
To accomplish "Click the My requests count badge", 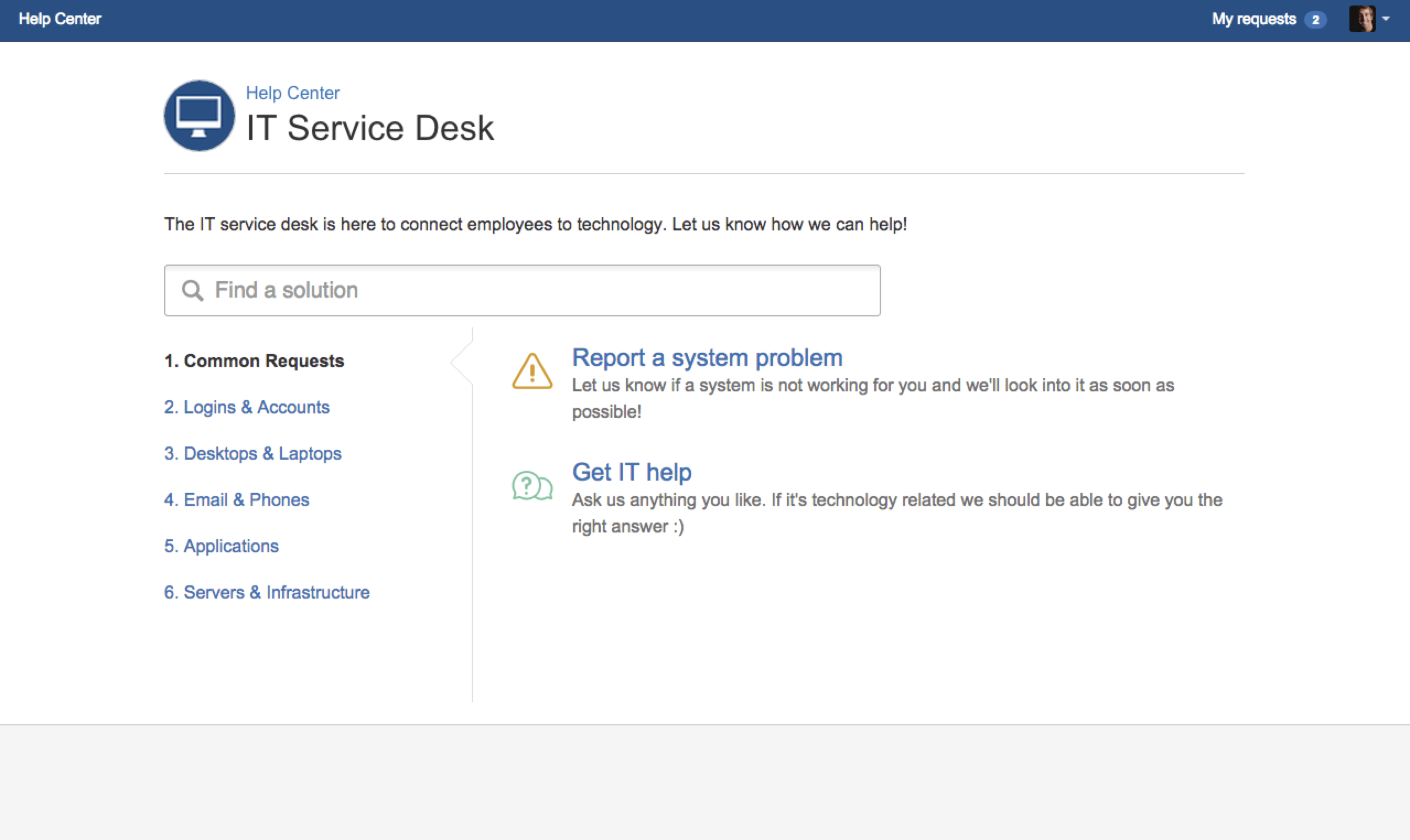I will [x=1316, y=20].
